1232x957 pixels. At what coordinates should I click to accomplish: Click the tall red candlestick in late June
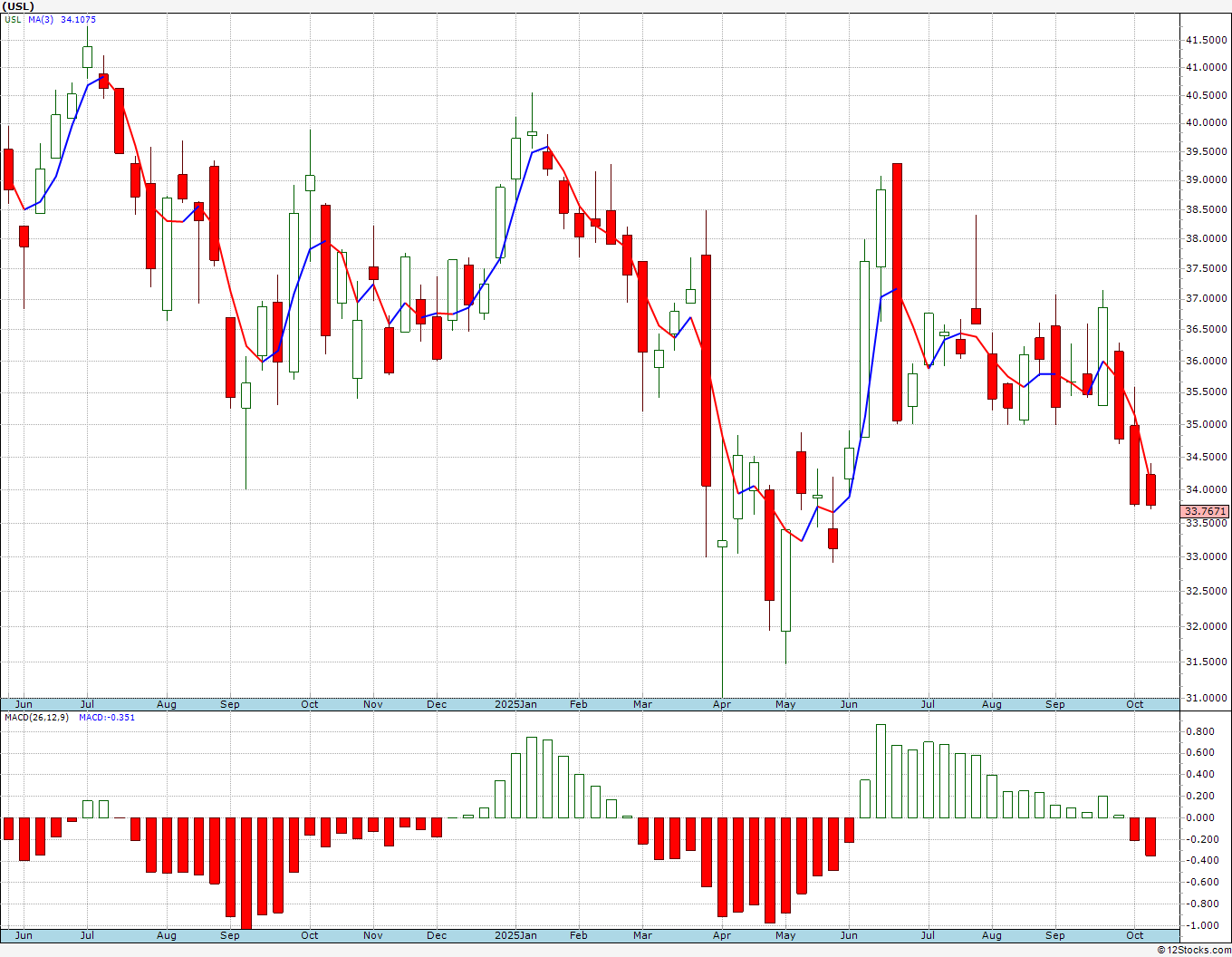897,292
